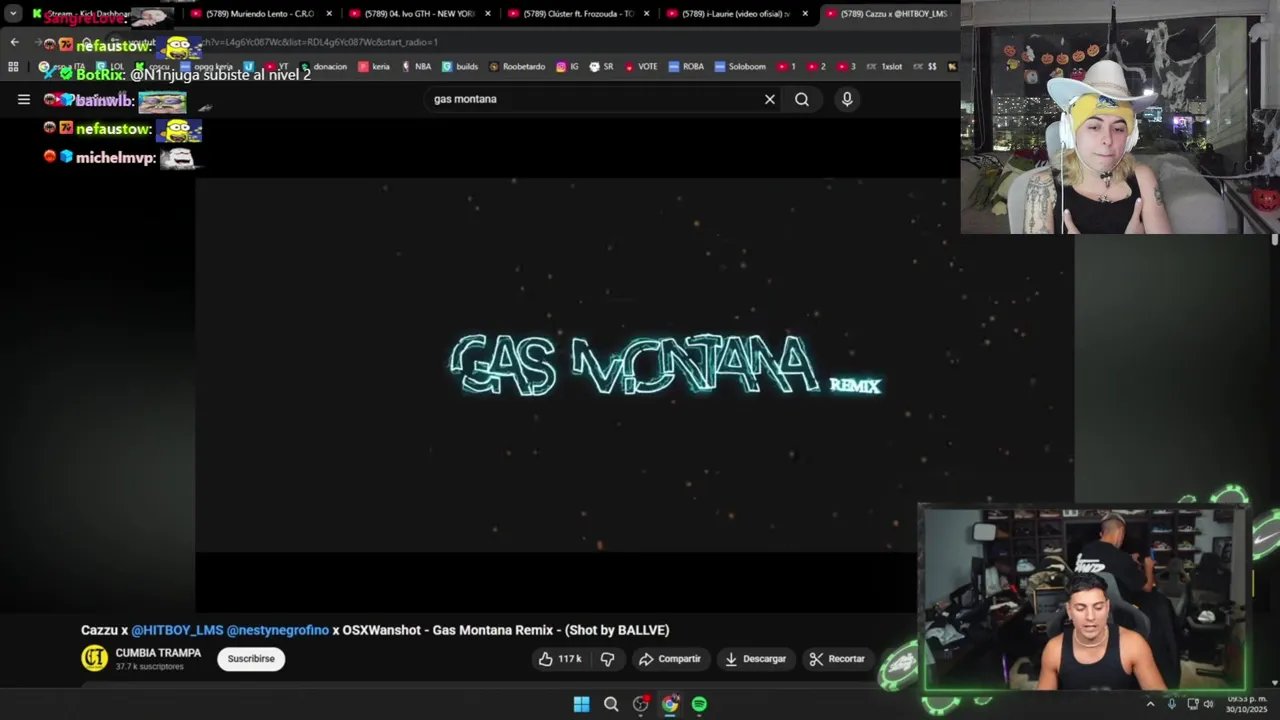The width and height of the screenshot is (1280, 720).
Task: Open CUMBIA TRAMPA channel avatar
Action: click(94, 658)
